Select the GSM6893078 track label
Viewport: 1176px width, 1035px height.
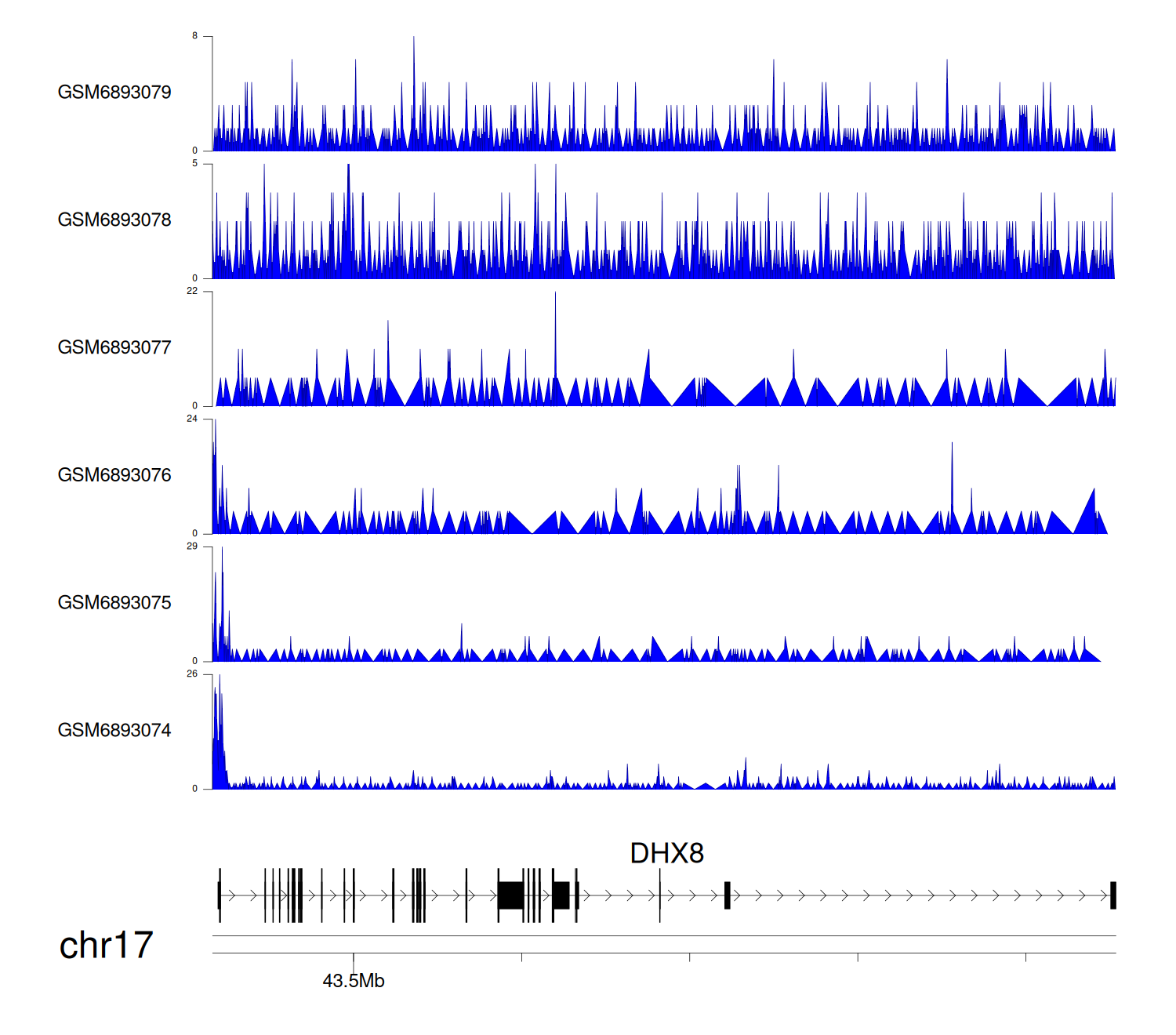pyautogui.click(x=114, y=220)
